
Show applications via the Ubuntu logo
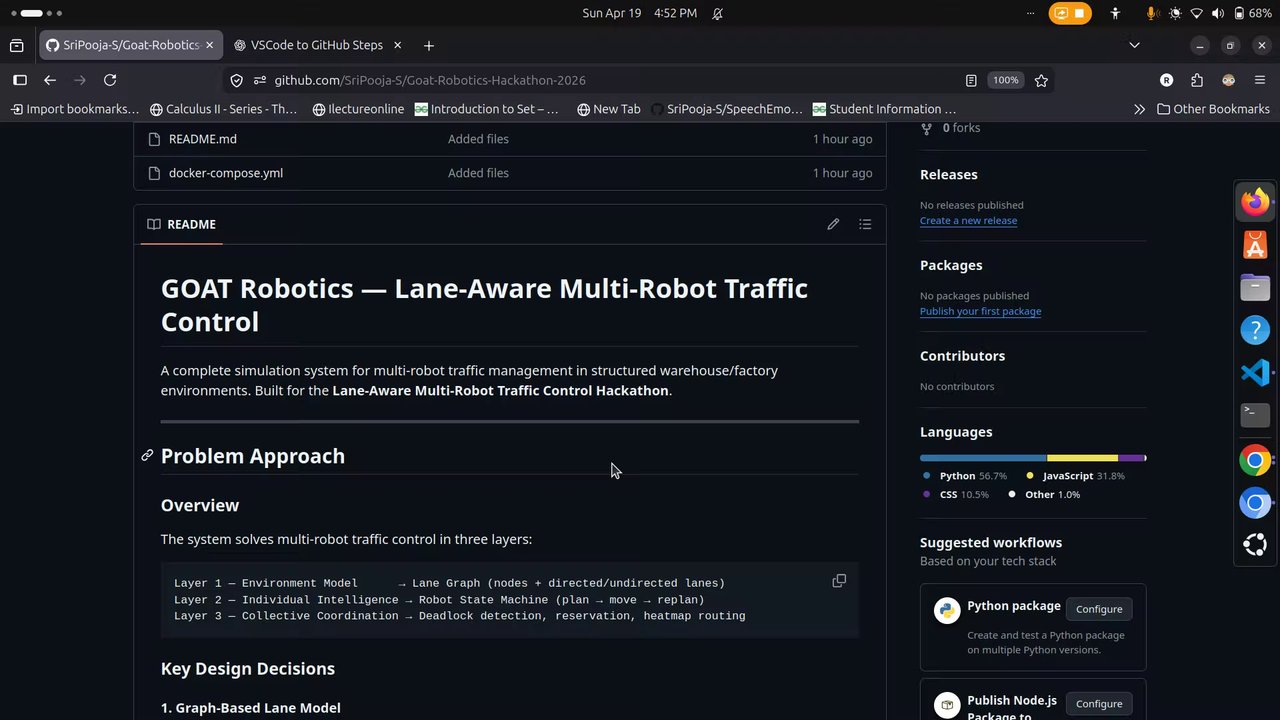point(1255,545)
